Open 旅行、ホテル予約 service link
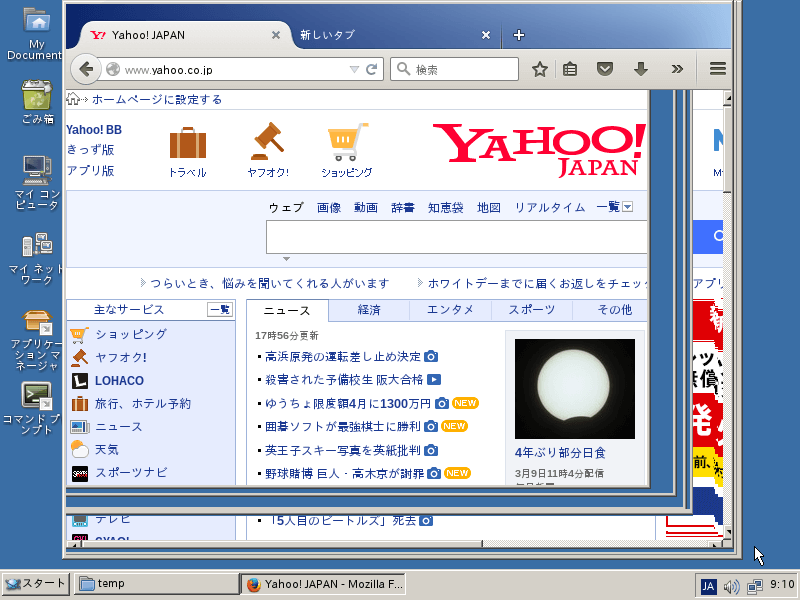This screenshot has width=800, height=600. tap(143, 404)
